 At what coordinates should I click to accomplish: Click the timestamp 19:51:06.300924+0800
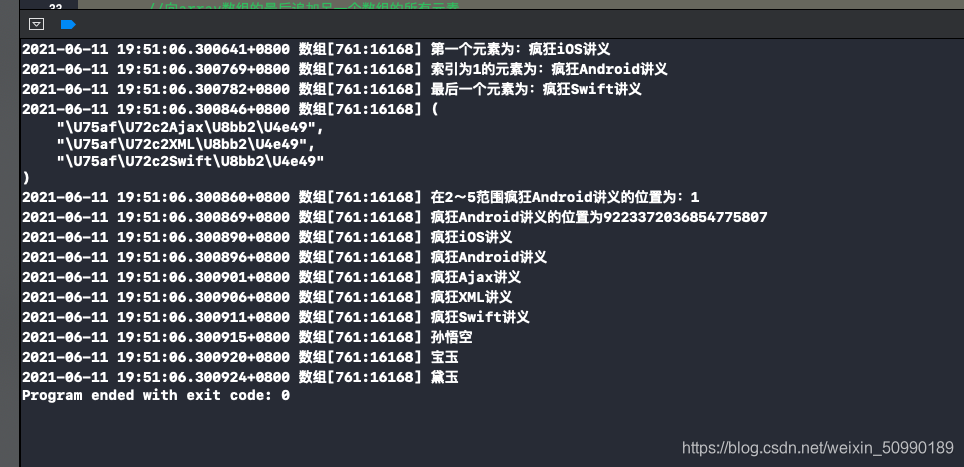point(203,377)
